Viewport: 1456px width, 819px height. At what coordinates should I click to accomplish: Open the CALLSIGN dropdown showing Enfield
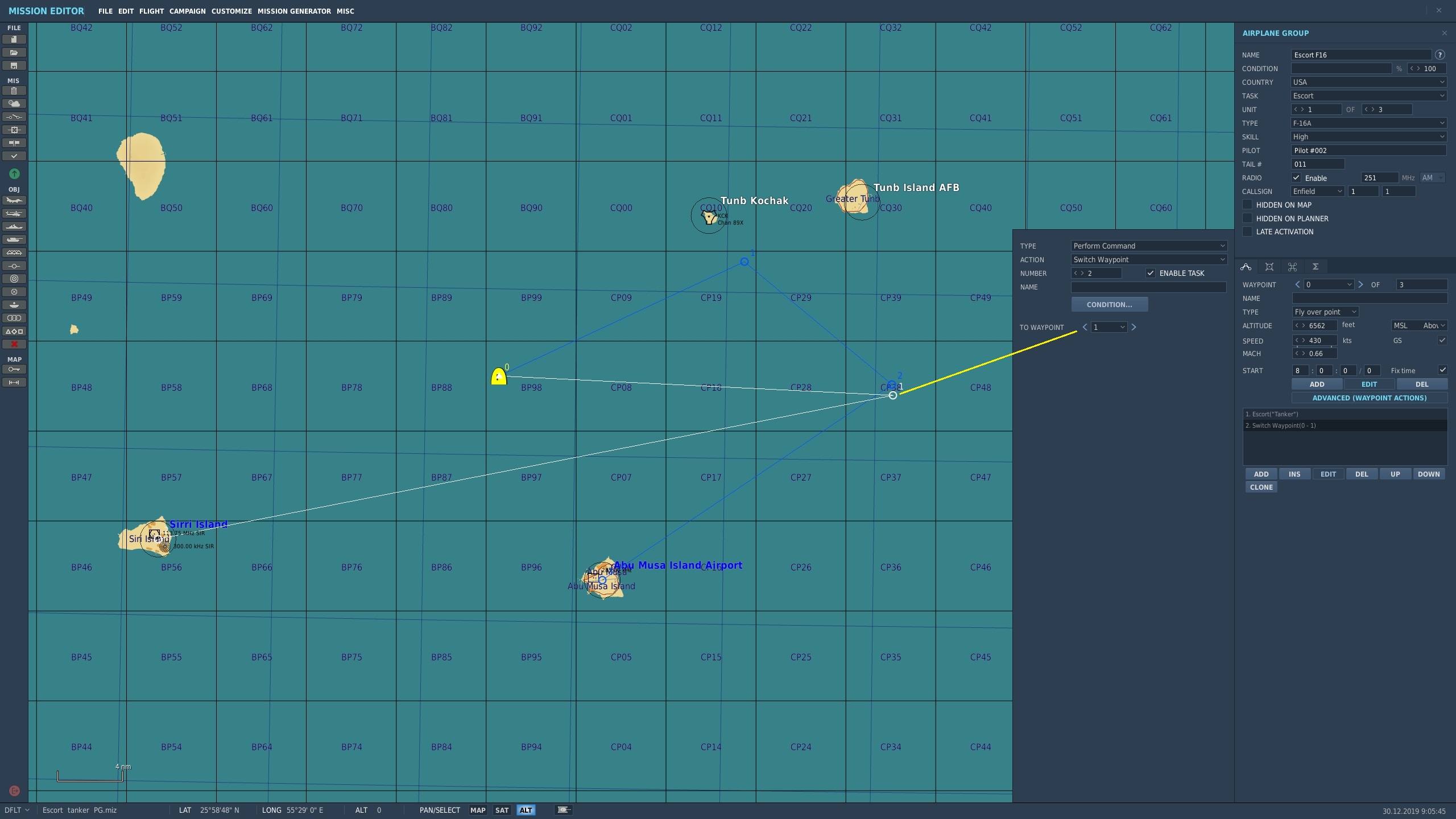[x=1318, y=191]
